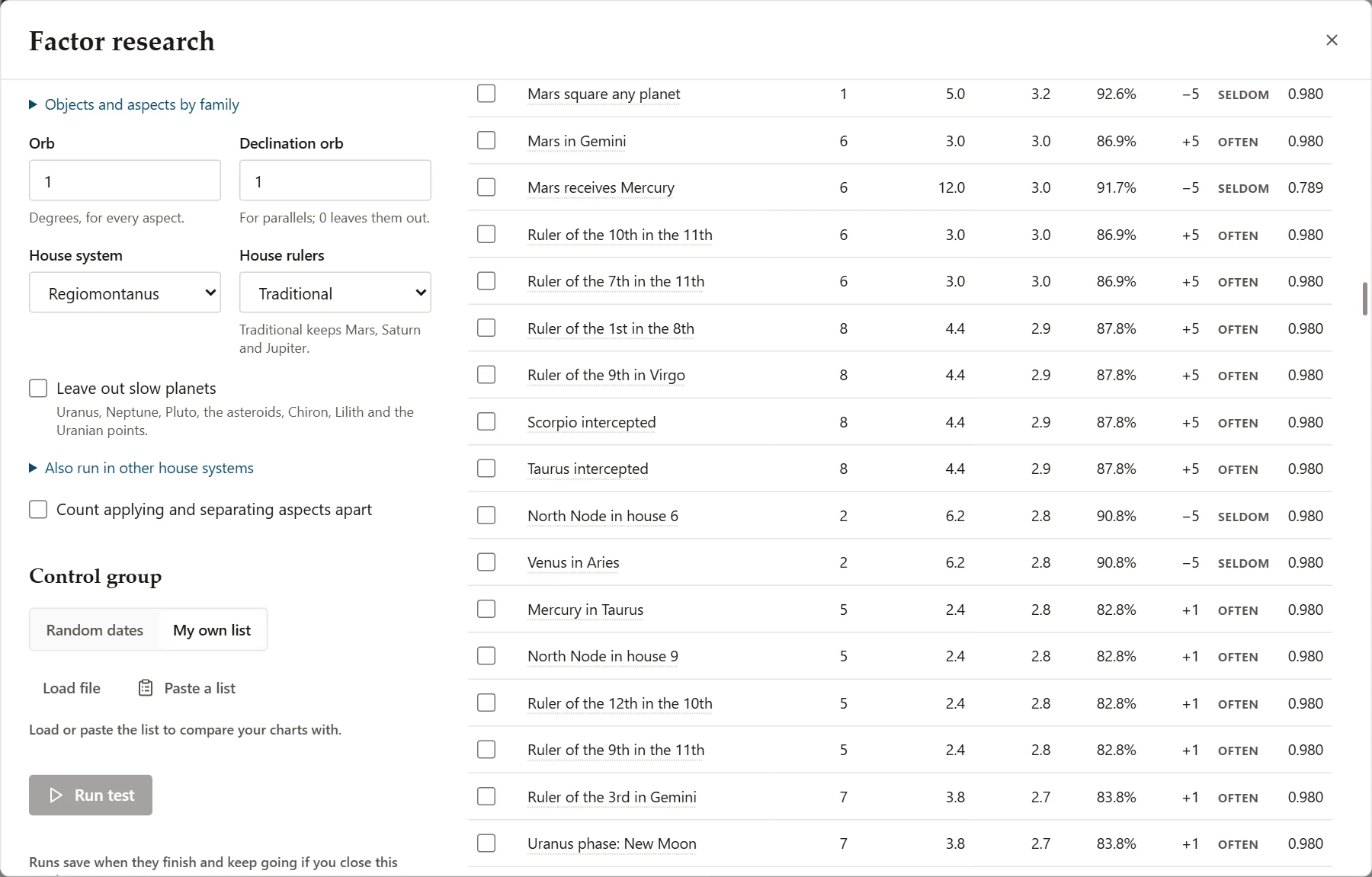This screenshot has width=1372, height=877.
Task: Tick the Uranus phase: New Moon checkbox
Action: click(486, 843)
